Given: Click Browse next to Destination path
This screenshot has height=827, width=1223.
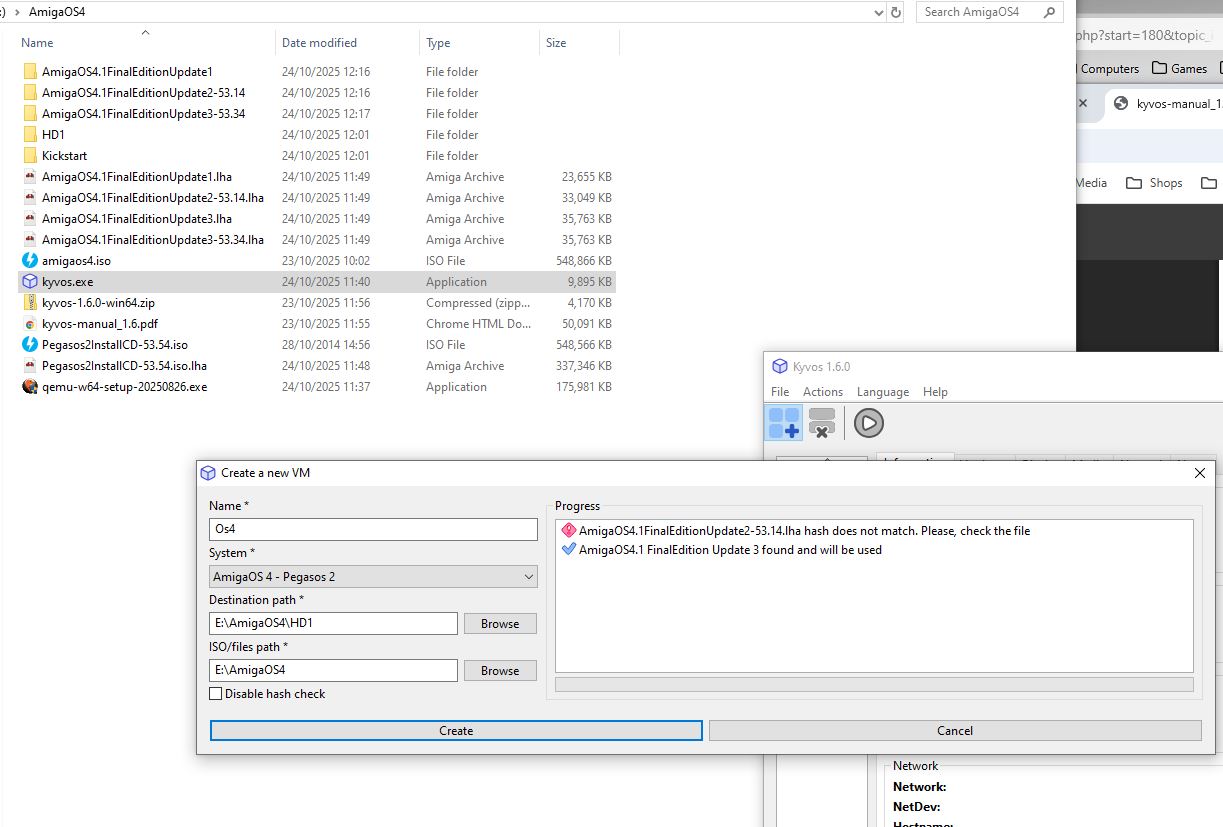Looking at the screenshot, I should (499, 624).
